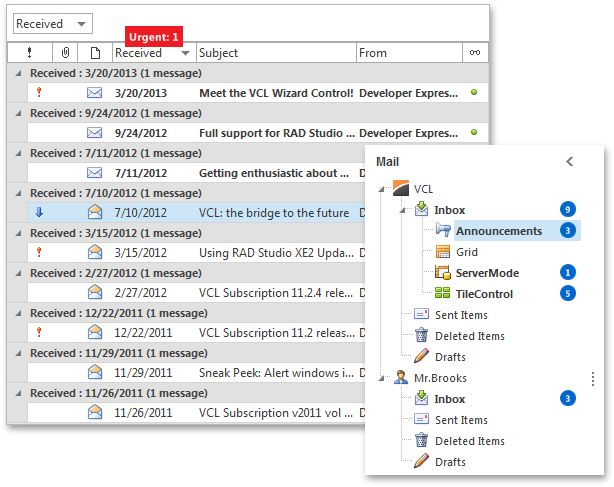Click unread envelope icon of 7/11/2012 message
The width and height of the screenshot is (614, 487).
(94, 173)
